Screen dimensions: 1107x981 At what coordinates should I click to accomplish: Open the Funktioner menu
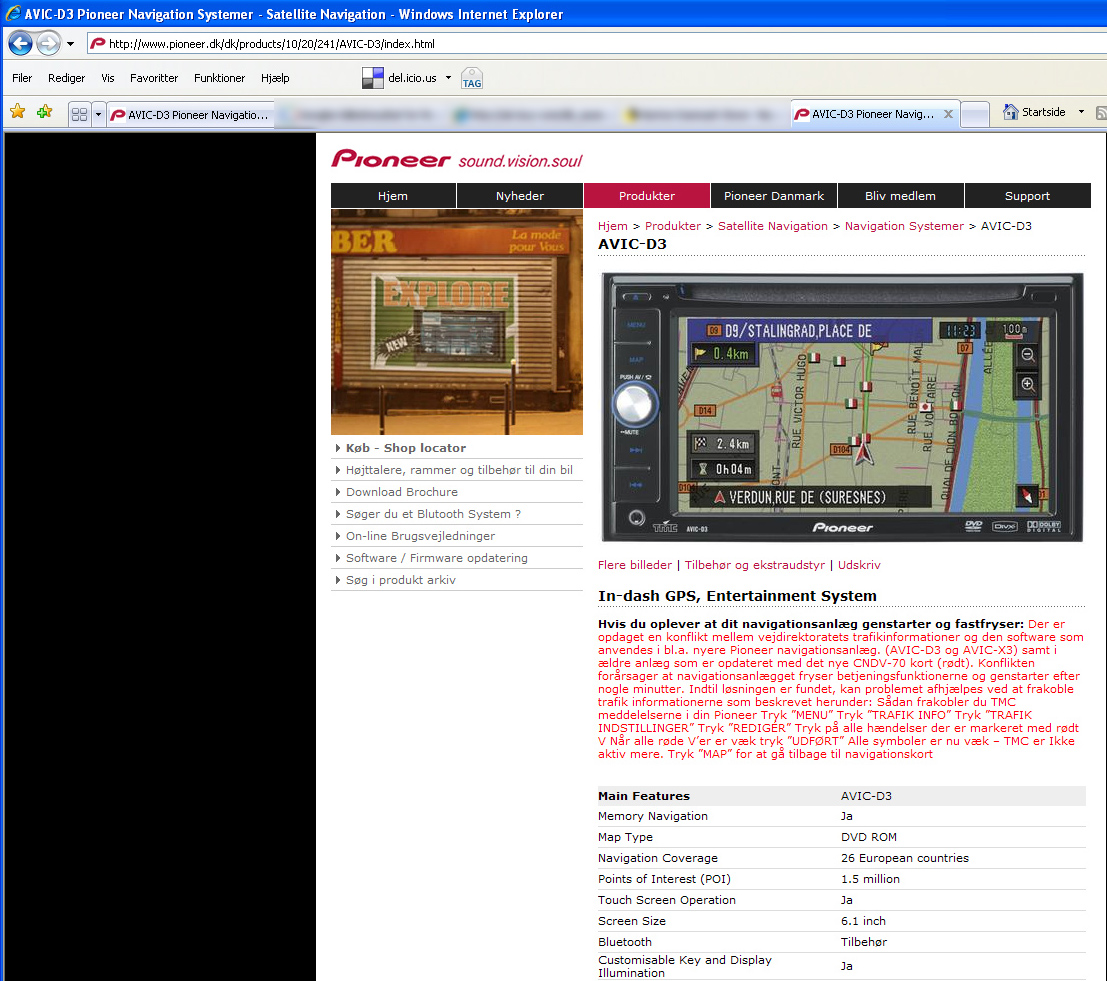coord(220,78)
